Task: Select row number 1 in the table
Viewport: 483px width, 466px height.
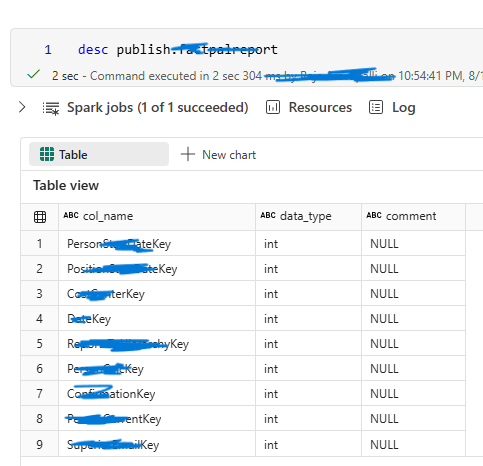Action: [x=39, y=244]
